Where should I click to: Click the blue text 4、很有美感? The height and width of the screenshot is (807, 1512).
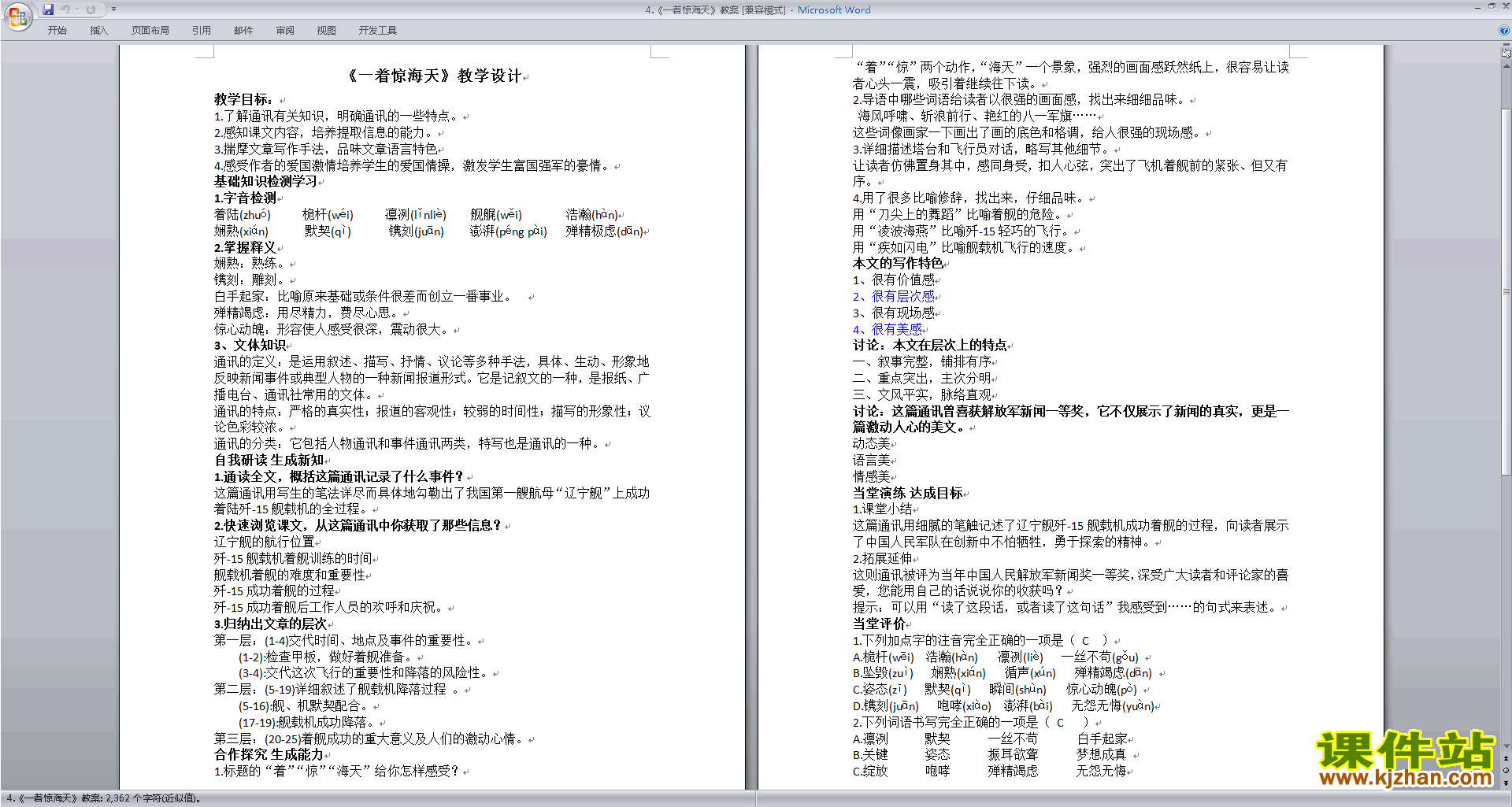(x=887, y=330)
